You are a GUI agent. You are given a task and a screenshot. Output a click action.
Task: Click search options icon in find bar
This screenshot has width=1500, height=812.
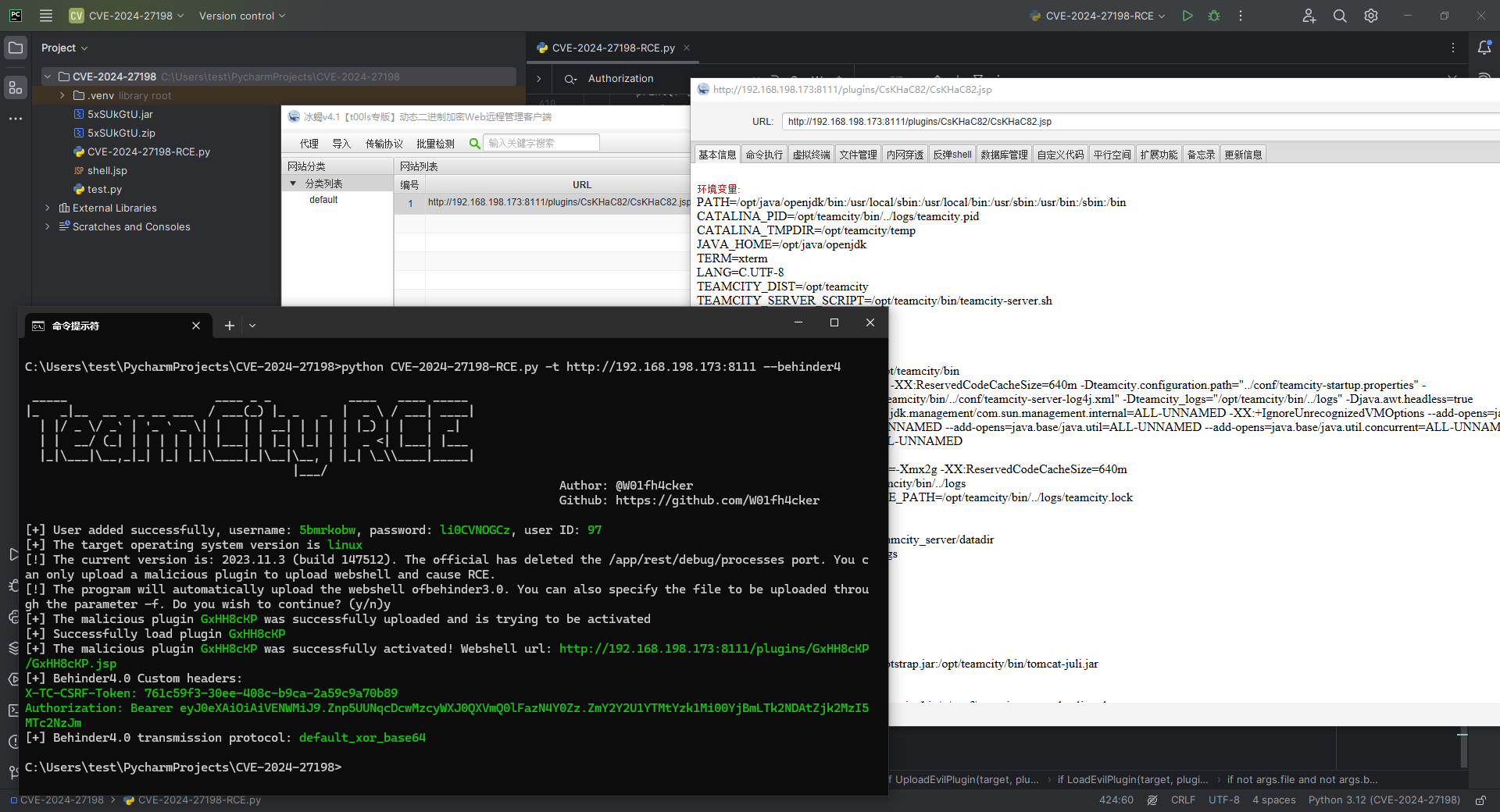pos(570,79)
